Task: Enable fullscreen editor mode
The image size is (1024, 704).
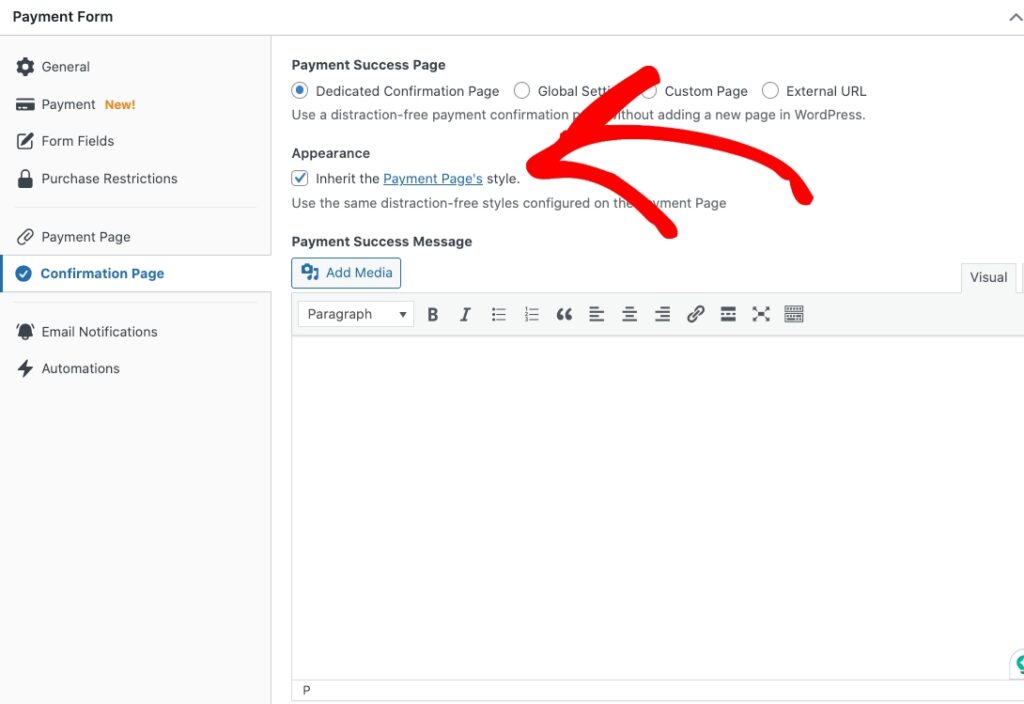Action: point(761,314)
